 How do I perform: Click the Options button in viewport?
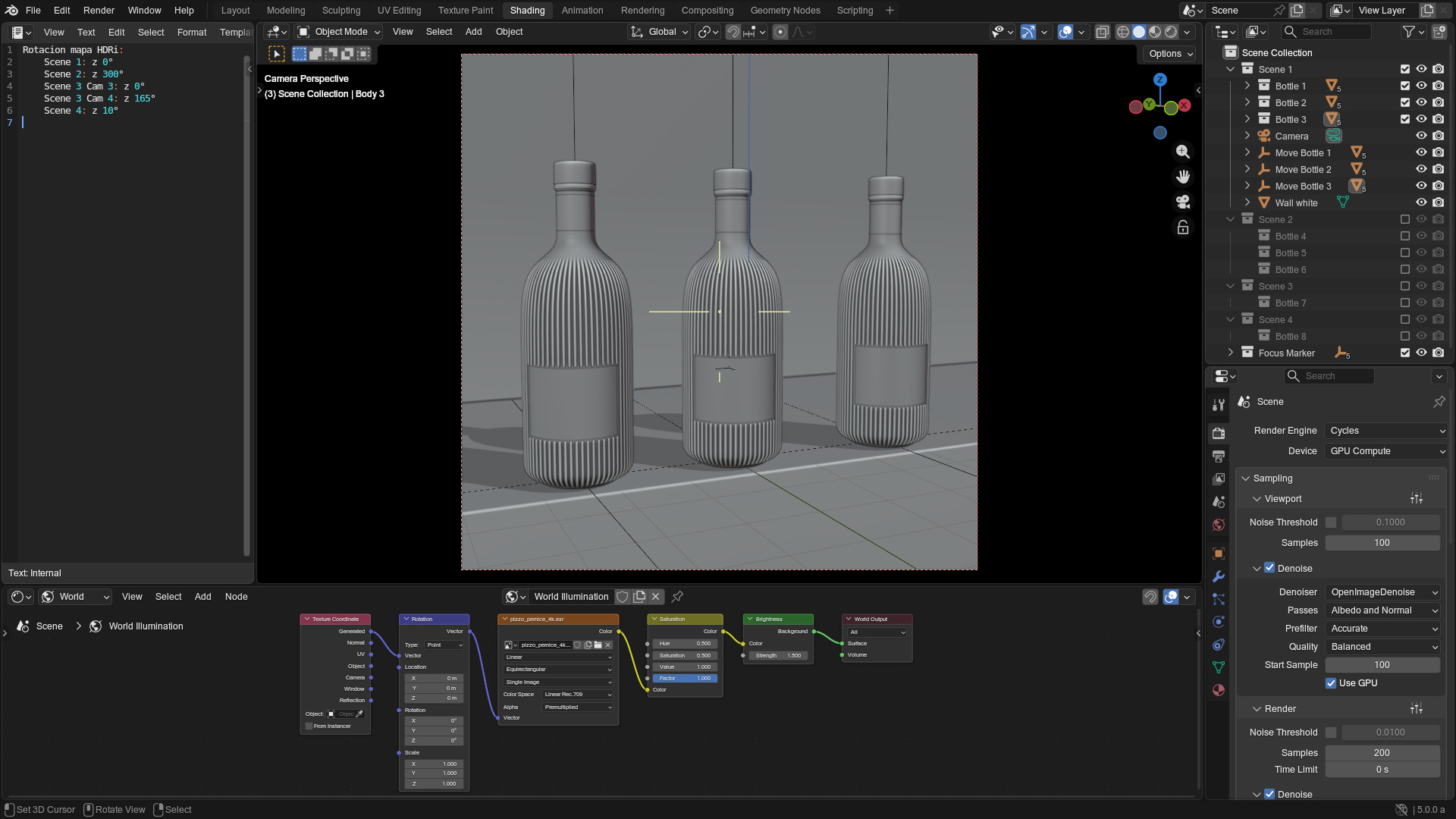(1170, 54)
